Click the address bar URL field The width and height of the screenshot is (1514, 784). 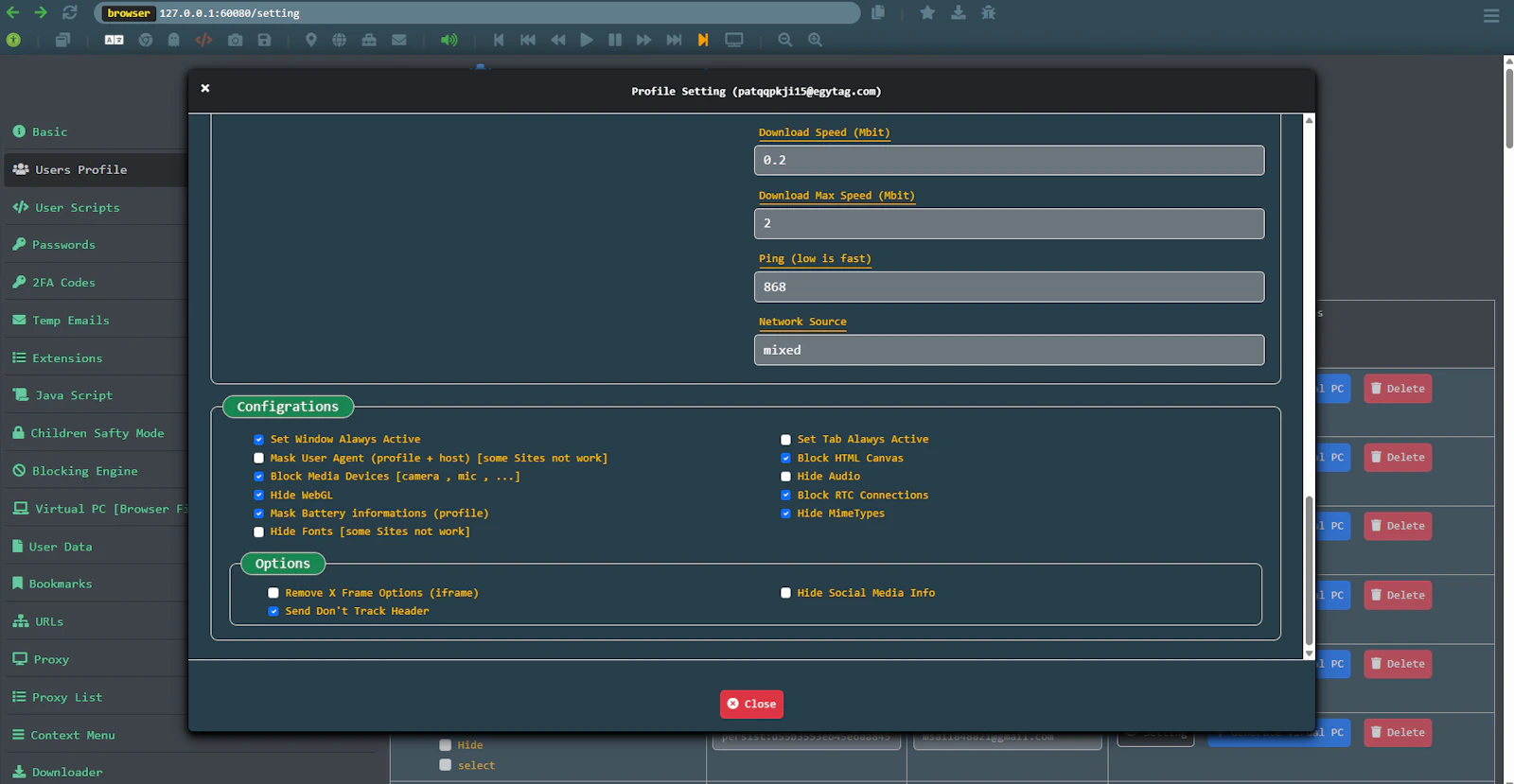pos(477,13)
